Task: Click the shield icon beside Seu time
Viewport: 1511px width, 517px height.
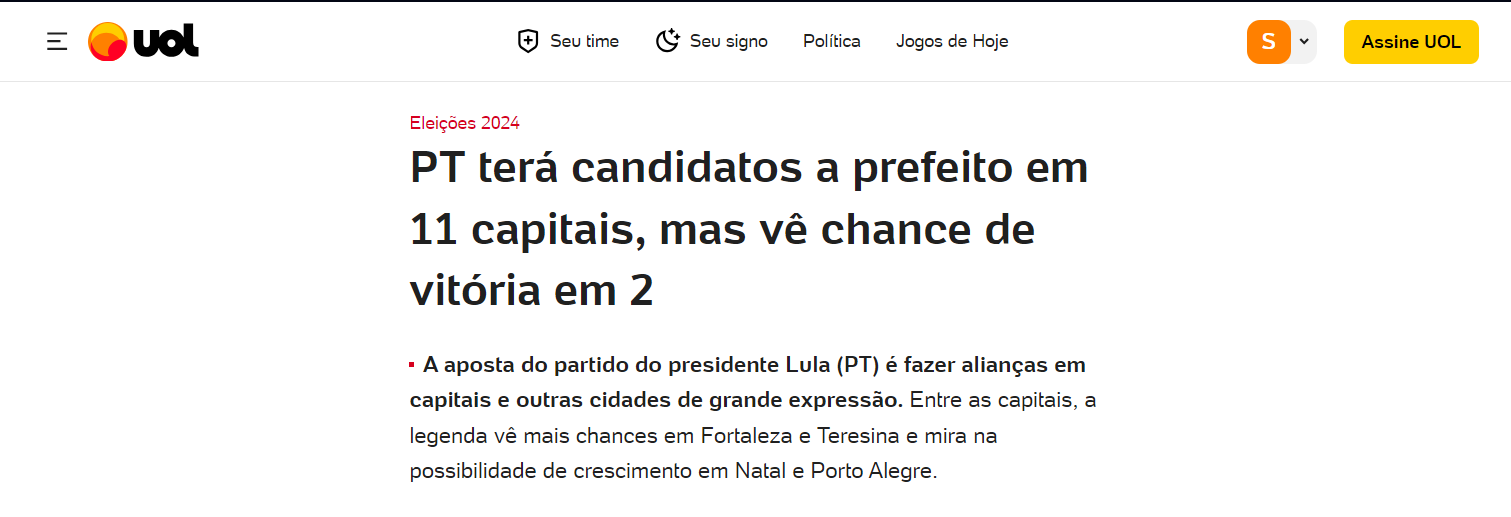Action: [x=528, y=42]
